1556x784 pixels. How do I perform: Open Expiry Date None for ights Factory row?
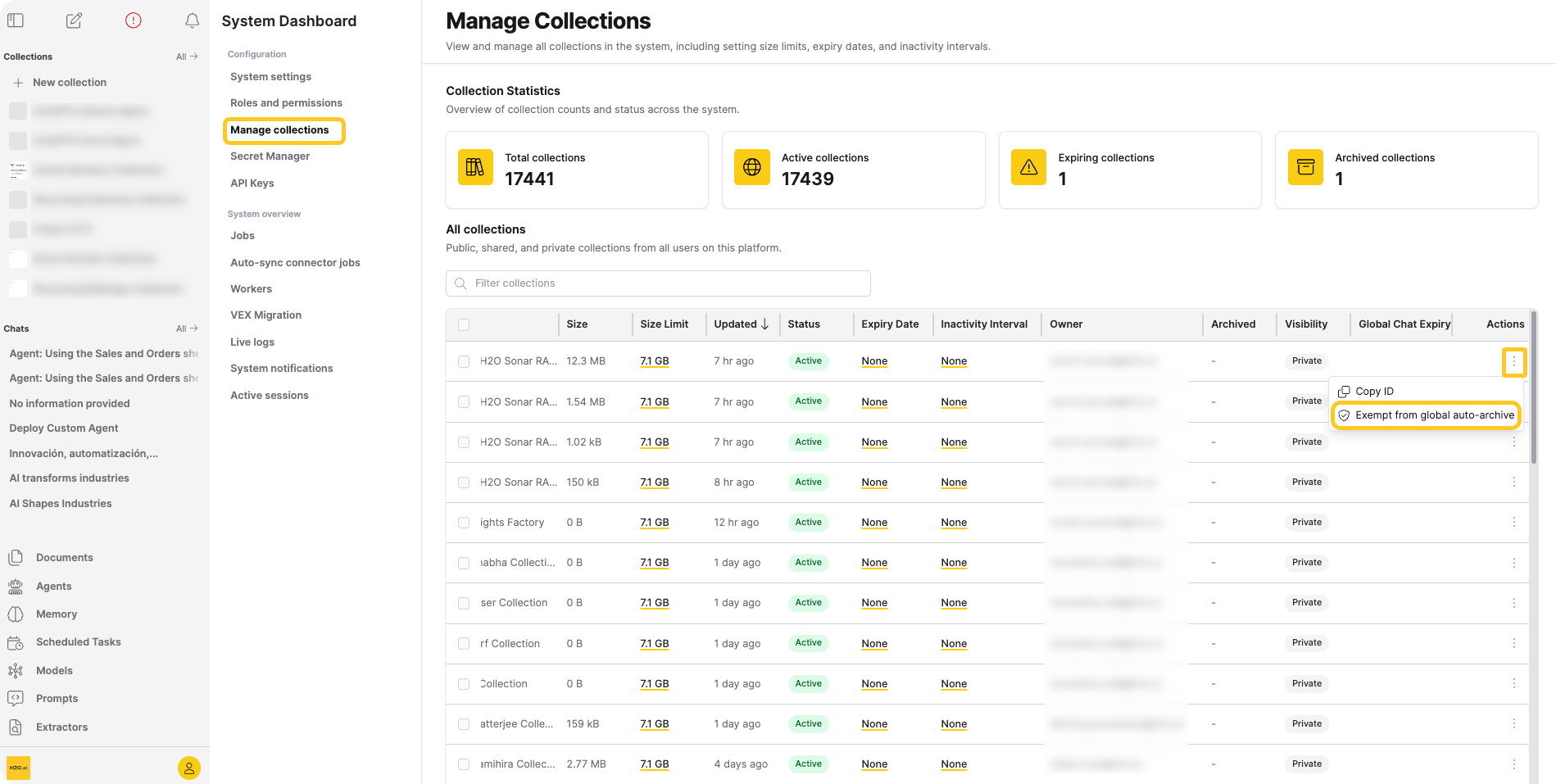(x=874, y=523)
